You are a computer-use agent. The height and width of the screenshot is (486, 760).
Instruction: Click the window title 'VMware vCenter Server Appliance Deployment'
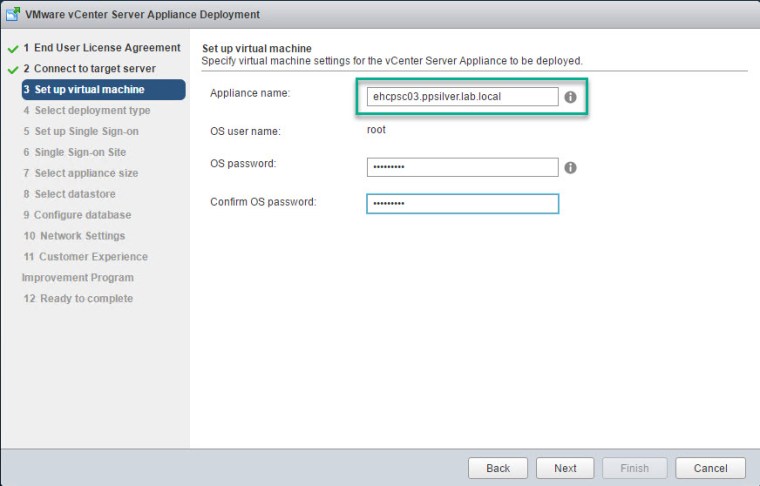click(x=142, y=15)
